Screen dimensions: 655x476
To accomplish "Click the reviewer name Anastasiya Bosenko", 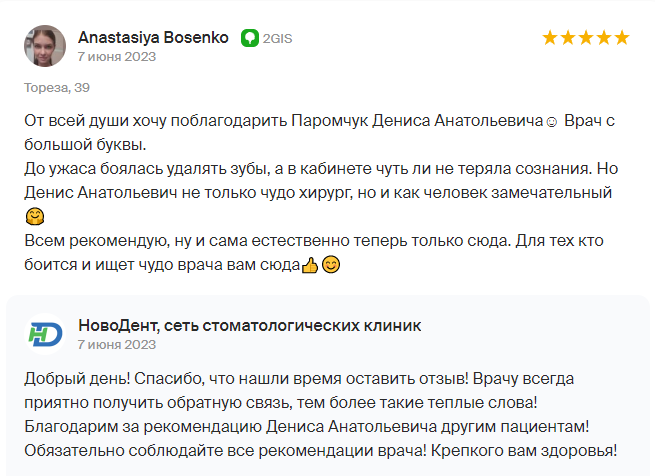I will 153,38.
